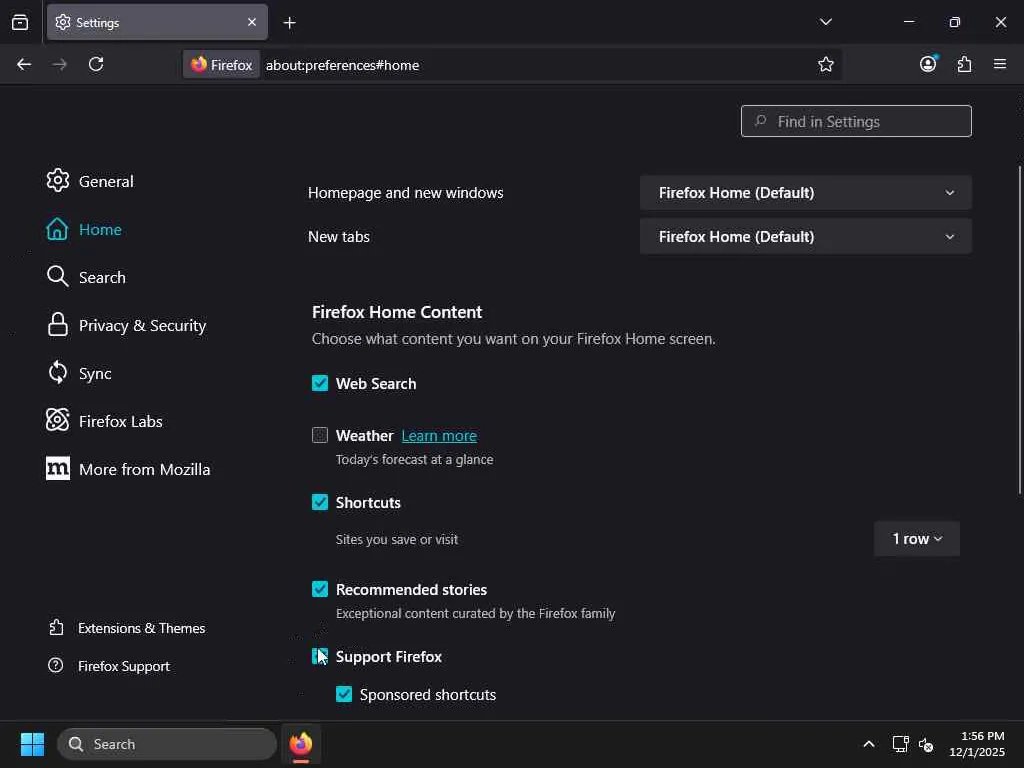1024x768 pixels.
Task: Open the Extensions puzzle icon
Action: [x=964, y=64]
